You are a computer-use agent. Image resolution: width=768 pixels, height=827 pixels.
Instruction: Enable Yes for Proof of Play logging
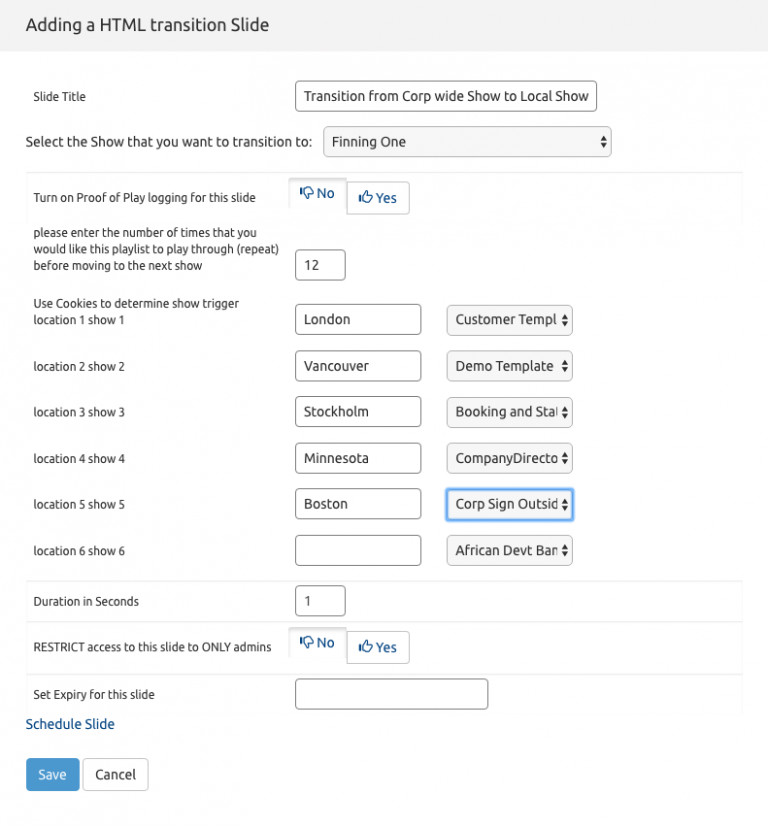coord(378,198)
